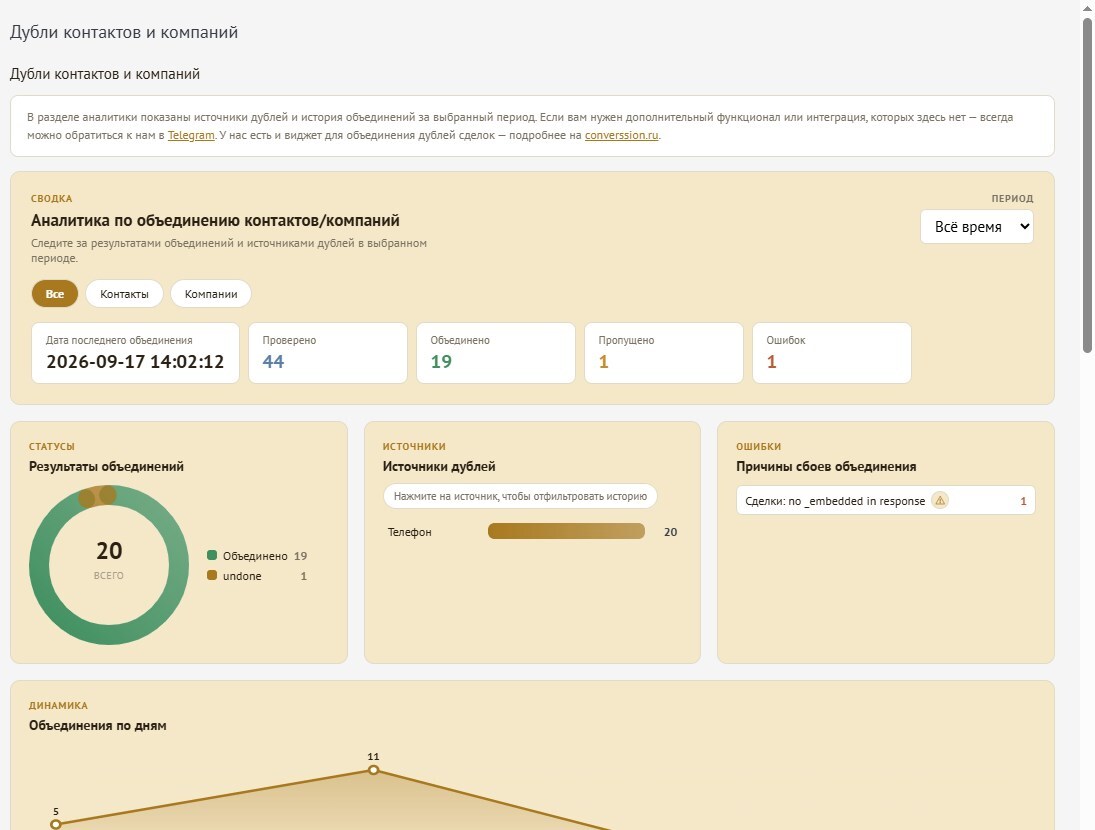Click the donut chart total of 20
Image resolution: width=1095 pixels, height=830 pixels.
point(109,551)
